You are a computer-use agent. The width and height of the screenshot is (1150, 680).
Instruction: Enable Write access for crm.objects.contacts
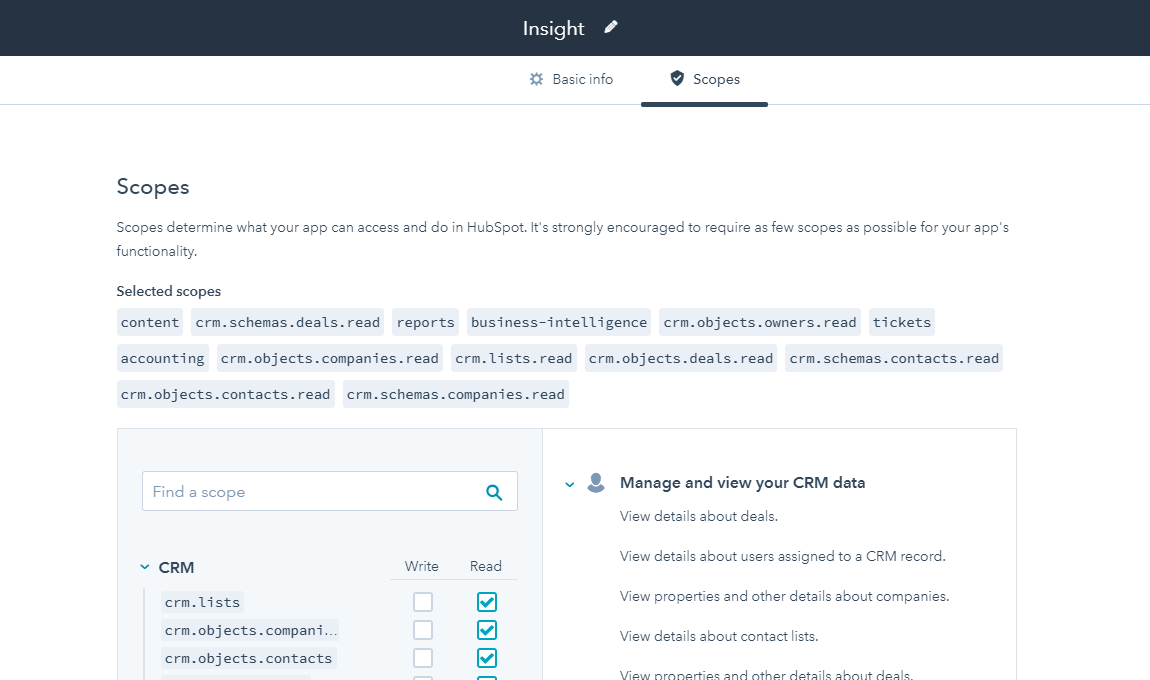point(422,658)
